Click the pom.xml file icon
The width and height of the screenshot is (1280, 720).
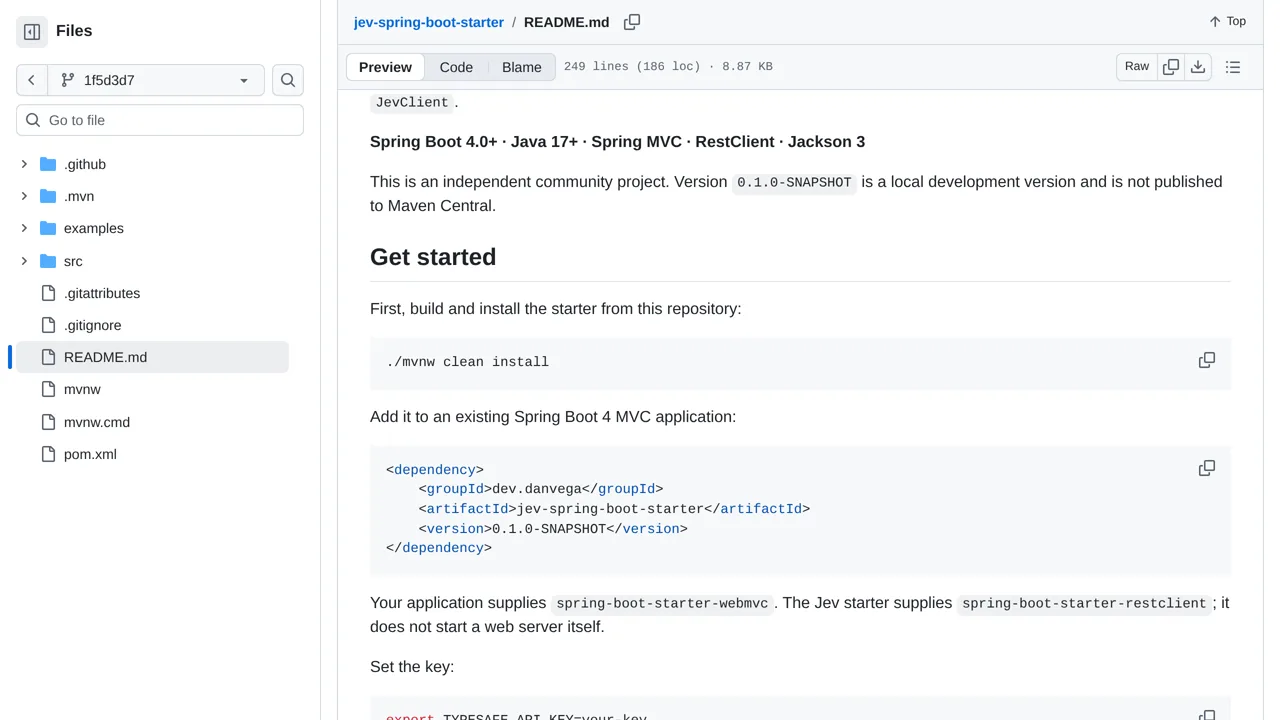(48, 454)
